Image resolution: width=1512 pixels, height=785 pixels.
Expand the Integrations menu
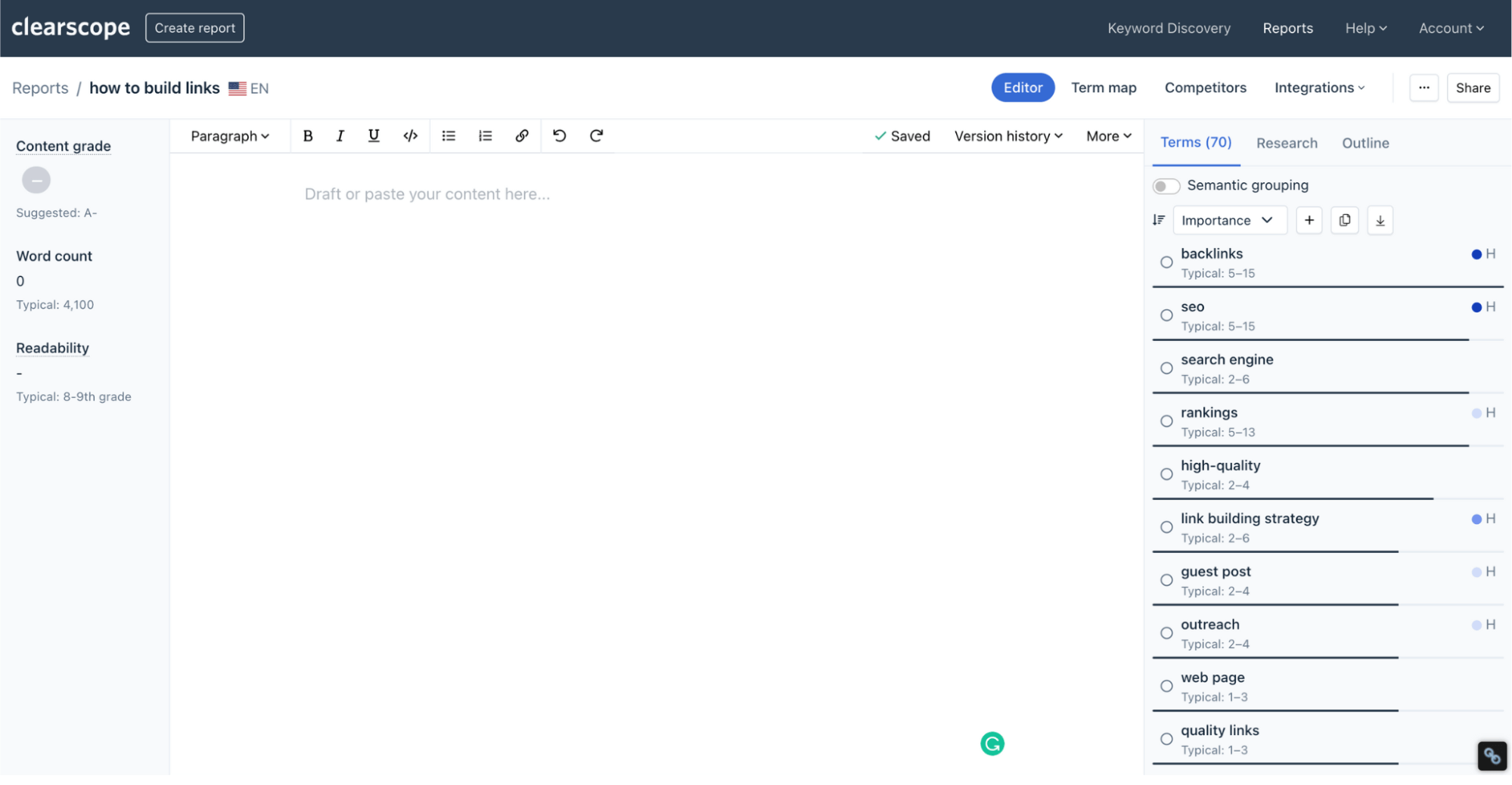[1320, 88]
